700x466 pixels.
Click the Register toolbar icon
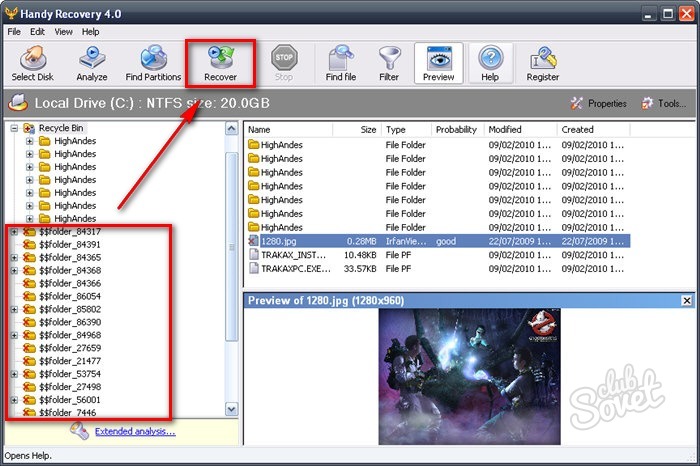543,63
